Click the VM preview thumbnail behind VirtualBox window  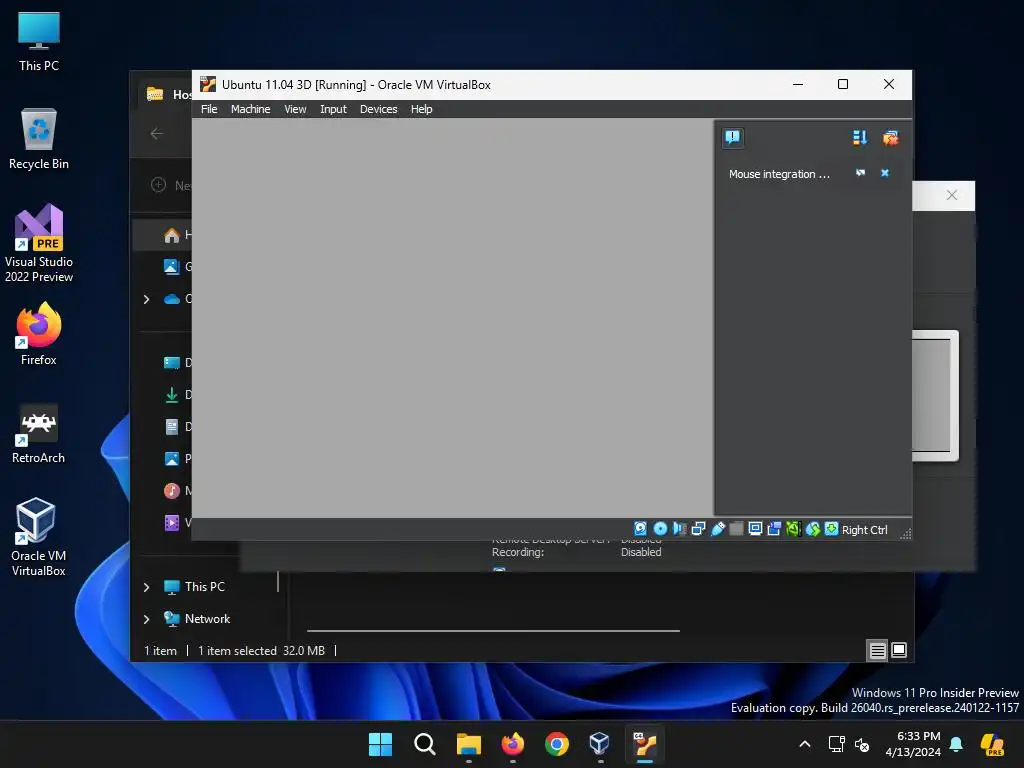click(x=935, y=396)
